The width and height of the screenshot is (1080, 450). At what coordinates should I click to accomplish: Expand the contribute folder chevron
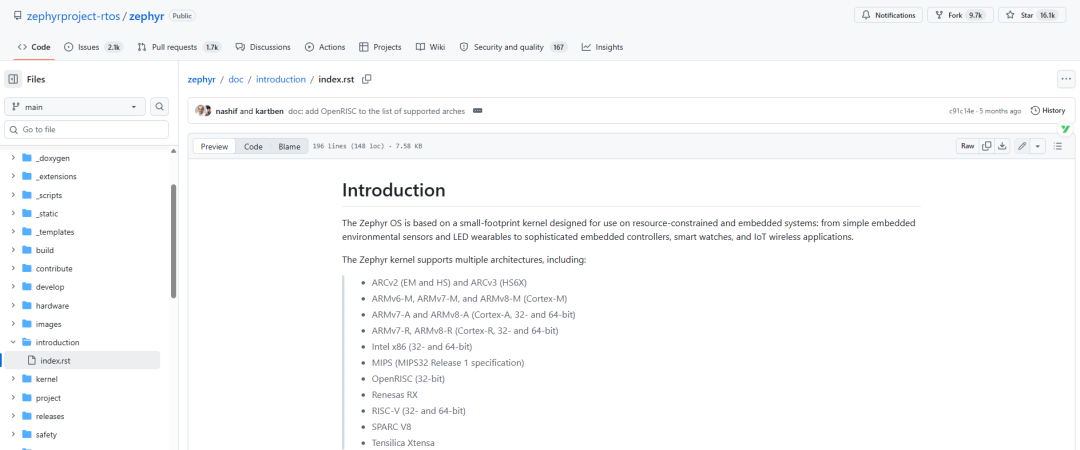(x=13, y=268)
